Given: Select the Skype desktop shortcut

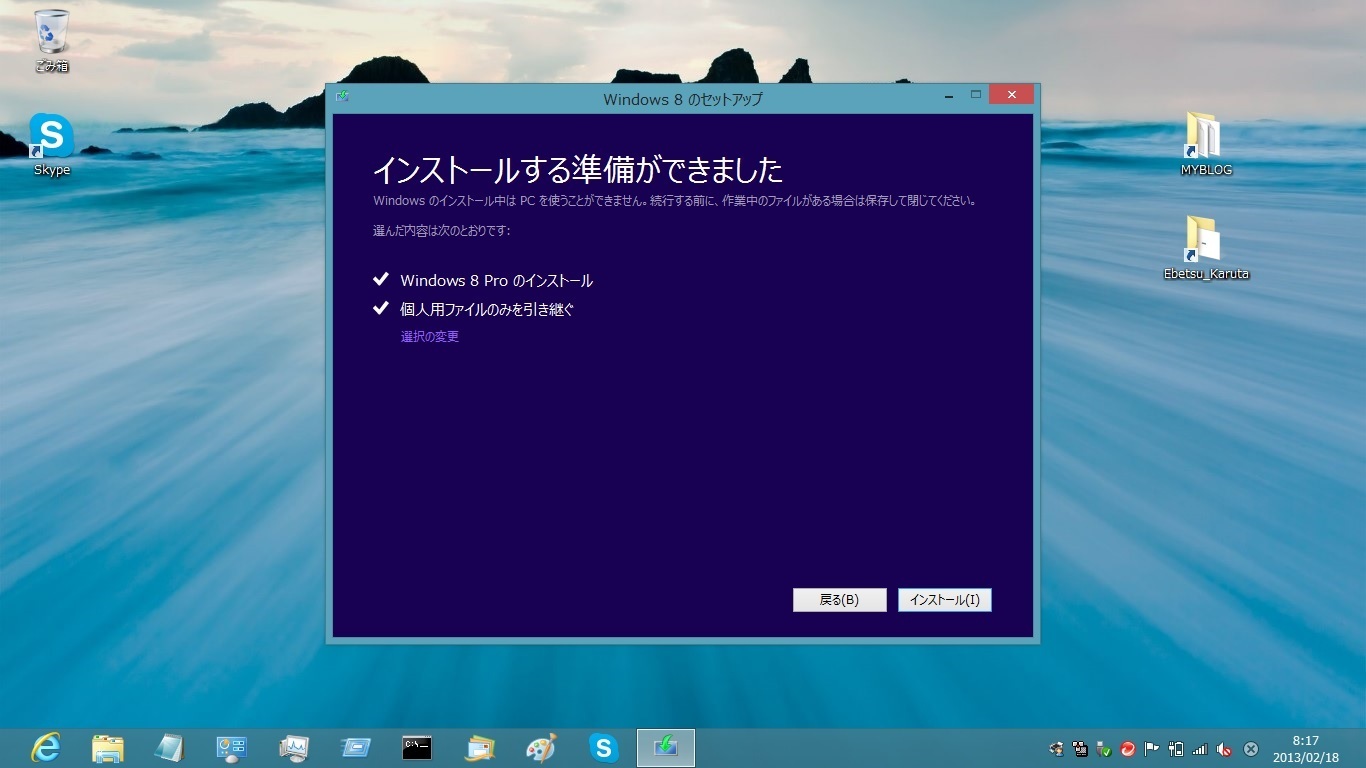Looking at the screenshot, I should pyautogui.click(x=51, y=145).
